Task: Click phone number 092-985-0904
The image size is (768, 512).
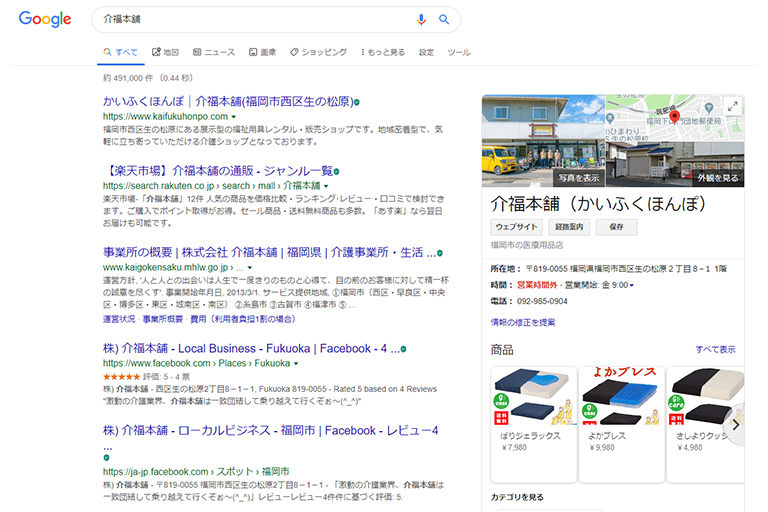Action: pyautogui.click(x=542, y=301)
